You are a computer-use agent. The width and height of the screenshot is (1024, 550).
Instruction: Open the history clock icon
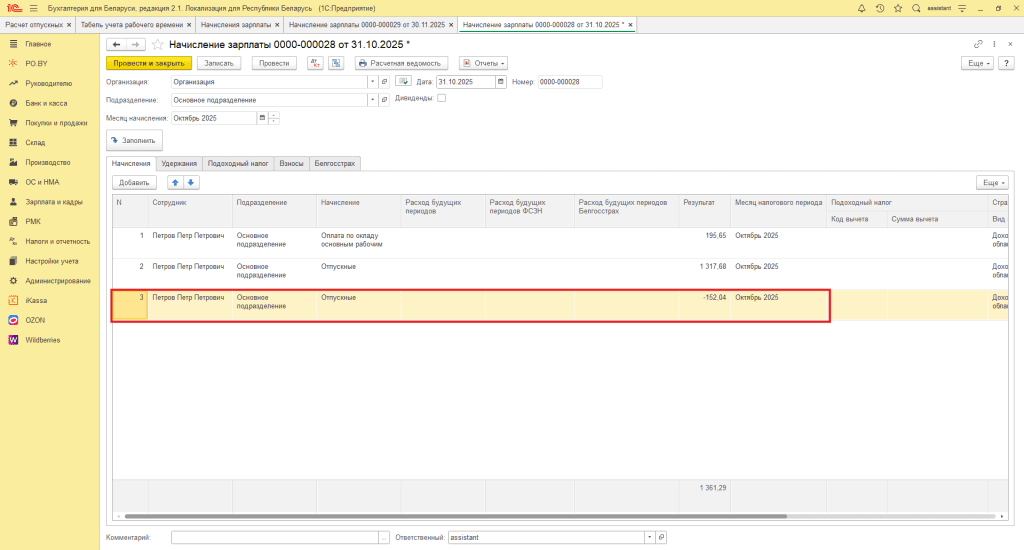coord(879,8)
